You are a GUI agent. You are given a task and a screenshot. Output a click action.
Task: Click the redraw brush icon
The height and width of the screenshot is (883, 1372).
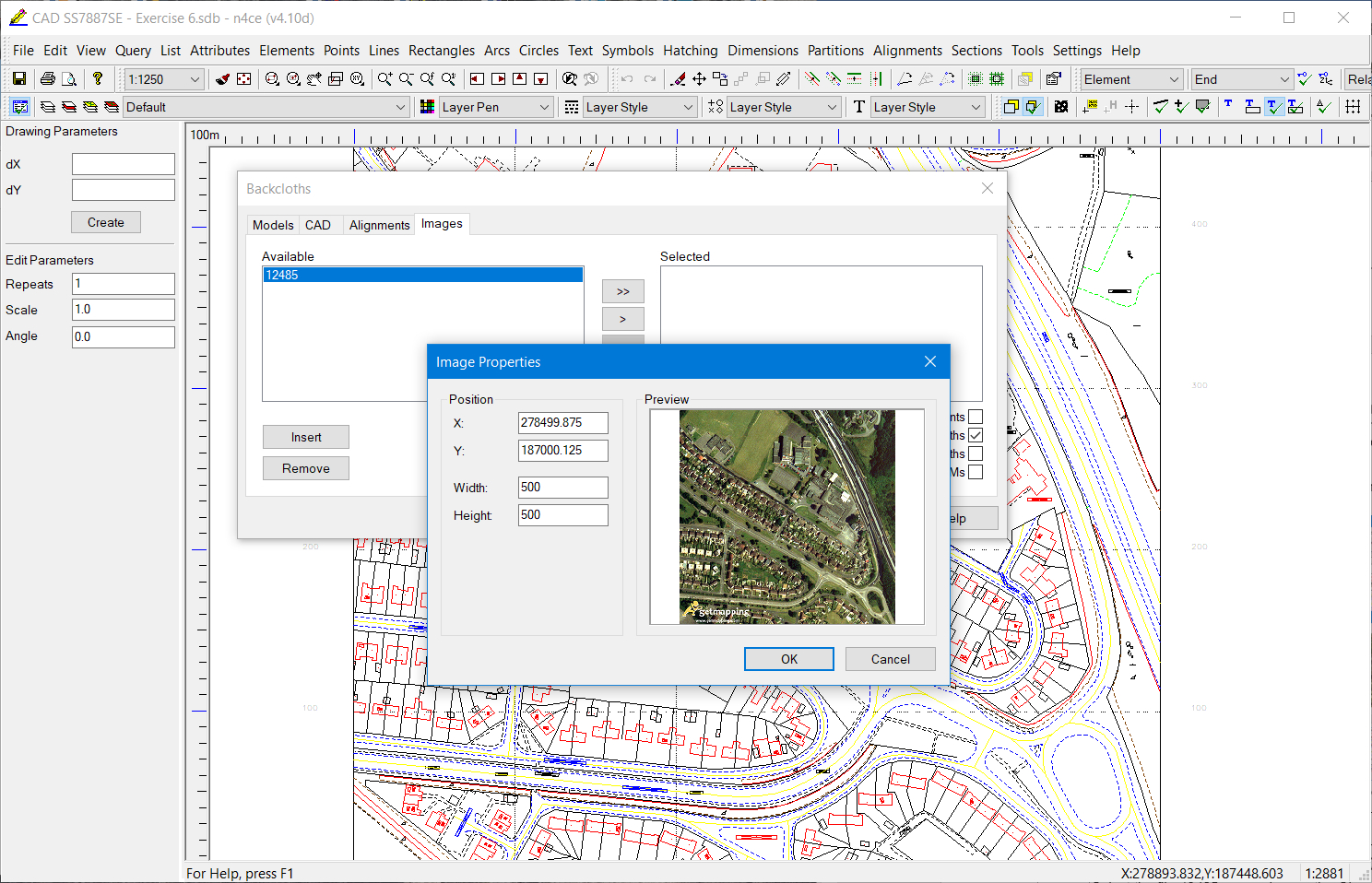222,79
